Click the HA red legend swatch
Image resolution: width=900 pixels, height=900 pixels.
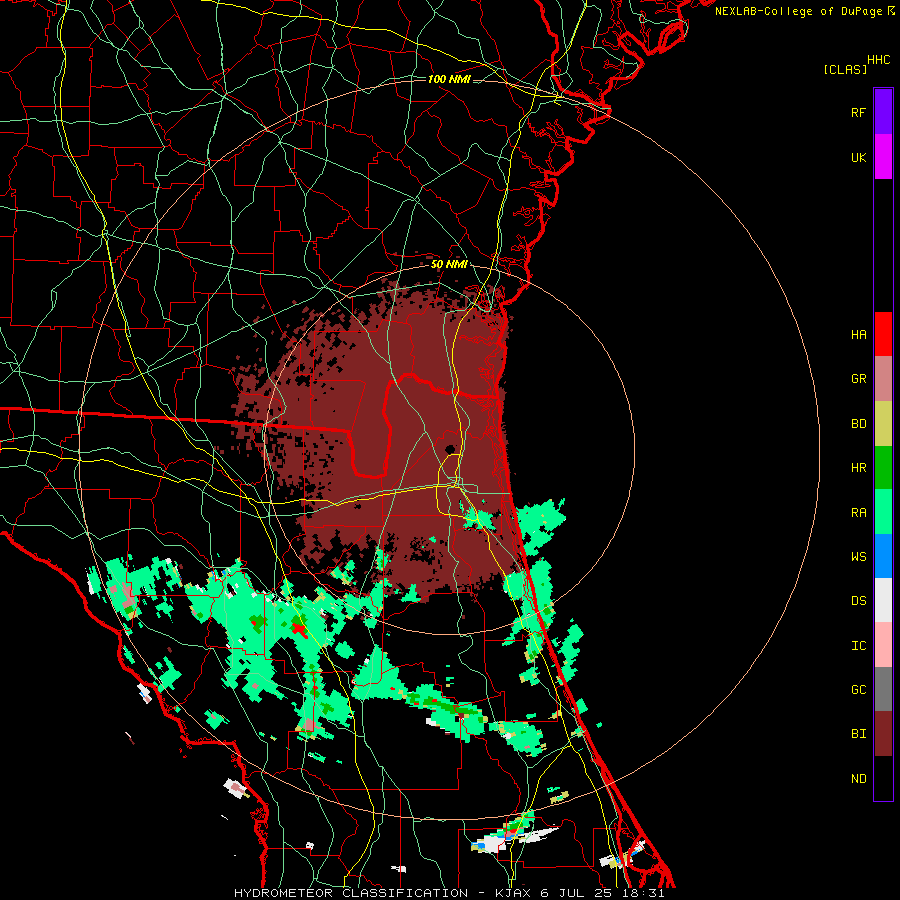883,334
